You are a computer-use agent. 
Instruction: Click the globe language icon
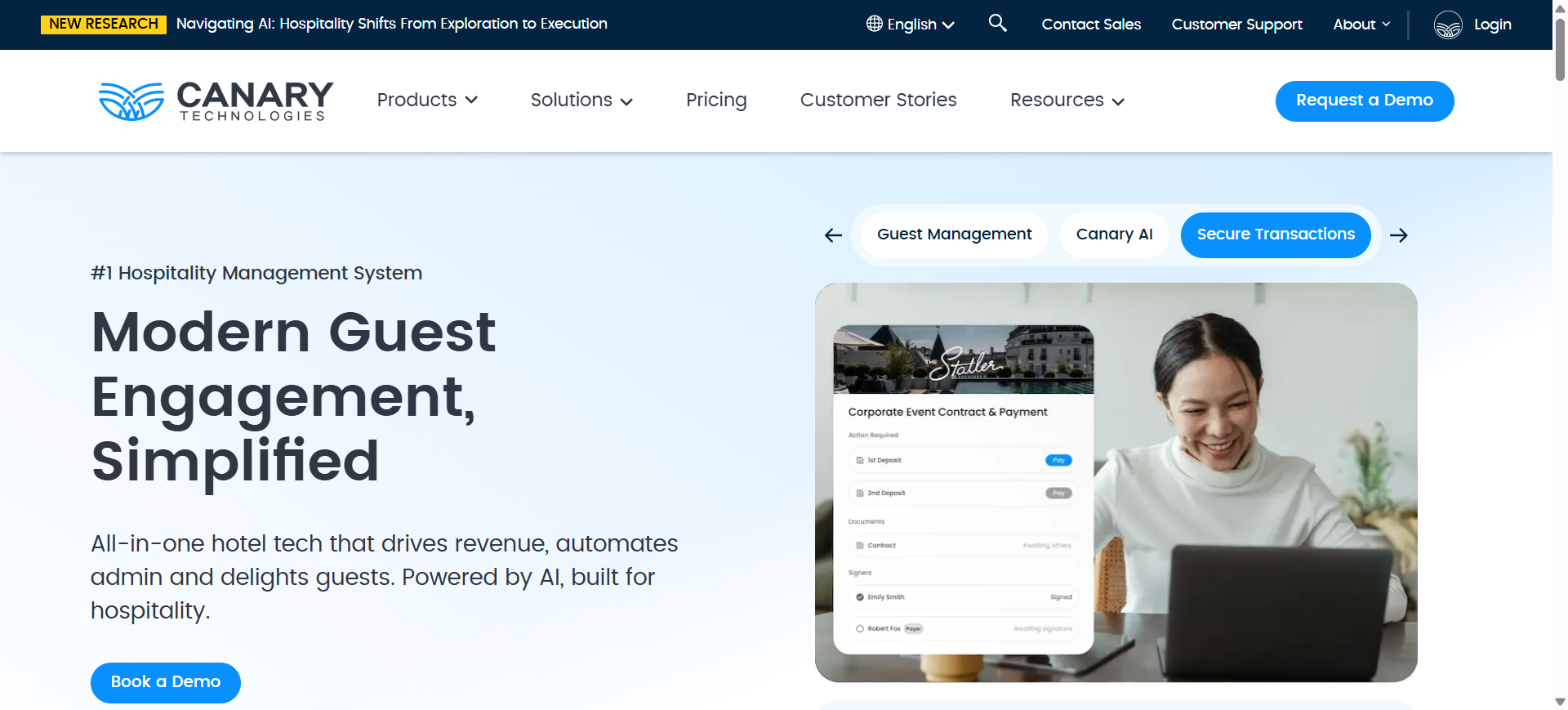[874, 24]
